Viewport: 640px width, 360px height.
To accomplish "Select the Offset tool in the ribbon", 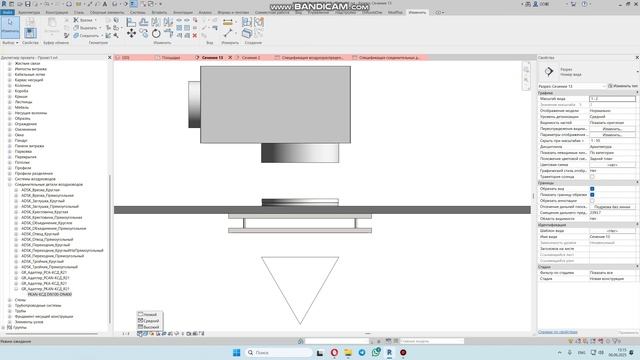I will 144,22.
